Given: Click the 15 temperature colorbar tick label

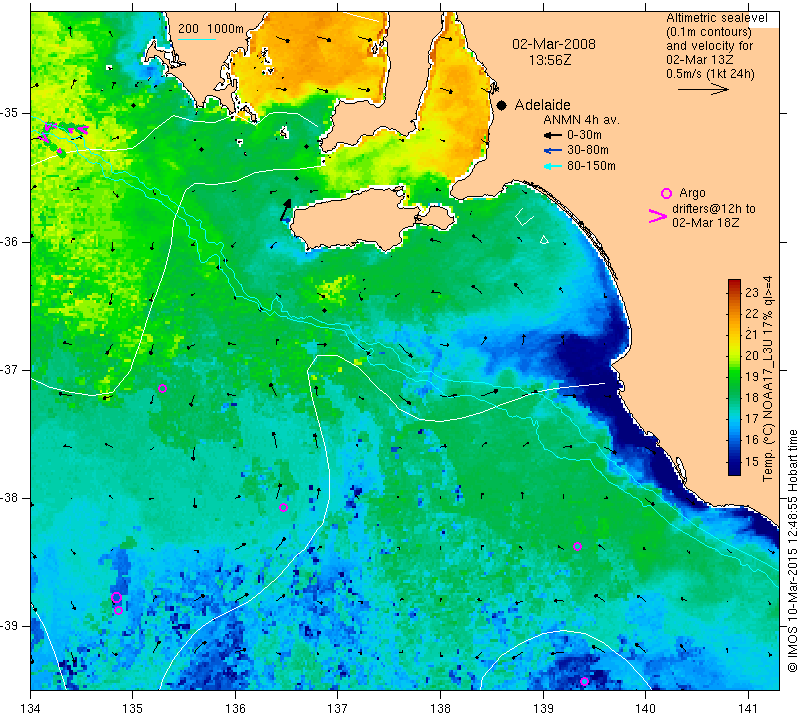Looking at the screenshot, I should pos(752,461).
